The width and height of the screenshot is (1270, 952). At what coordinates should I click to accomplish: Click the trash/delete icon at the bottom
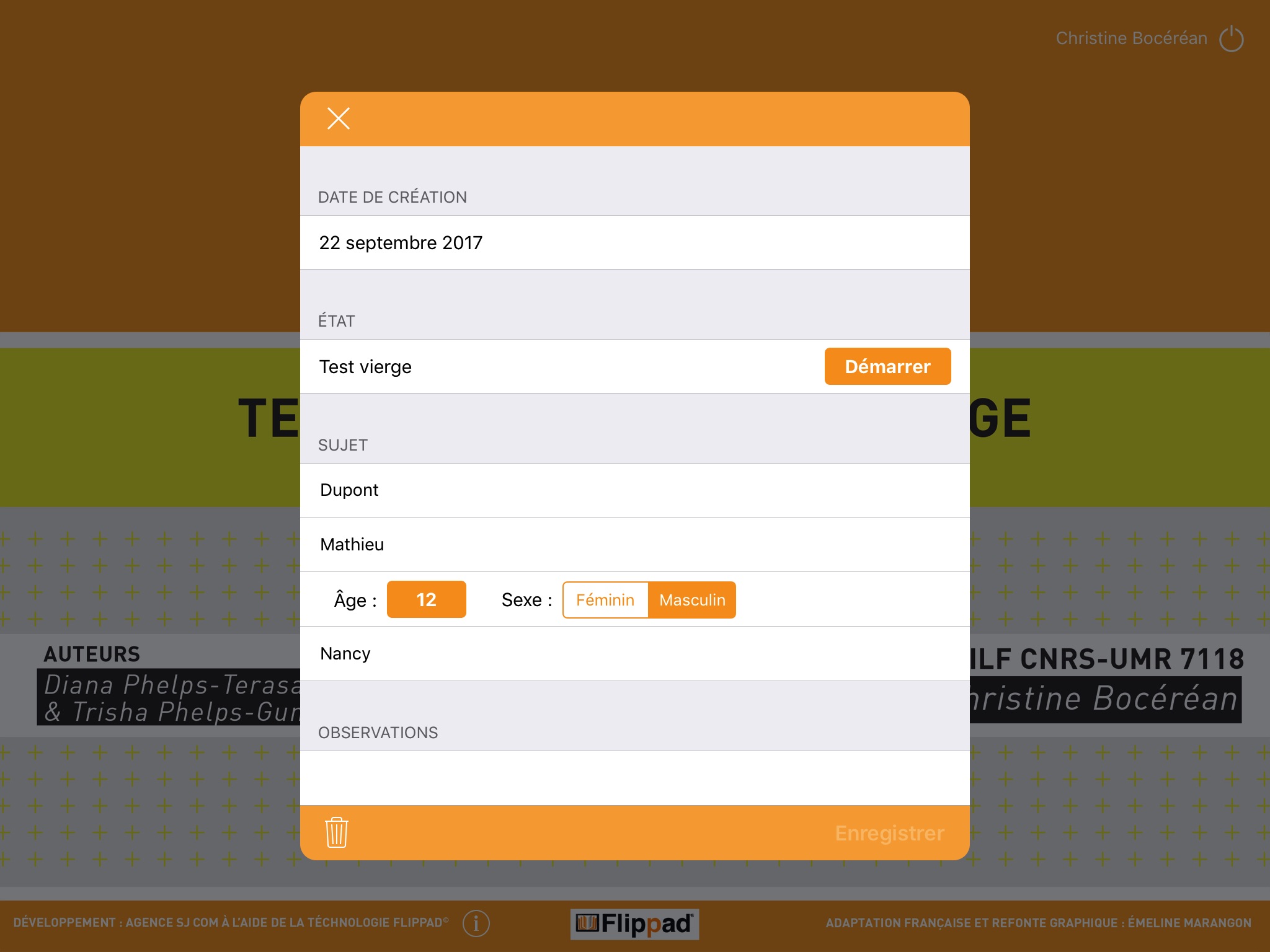337,833
